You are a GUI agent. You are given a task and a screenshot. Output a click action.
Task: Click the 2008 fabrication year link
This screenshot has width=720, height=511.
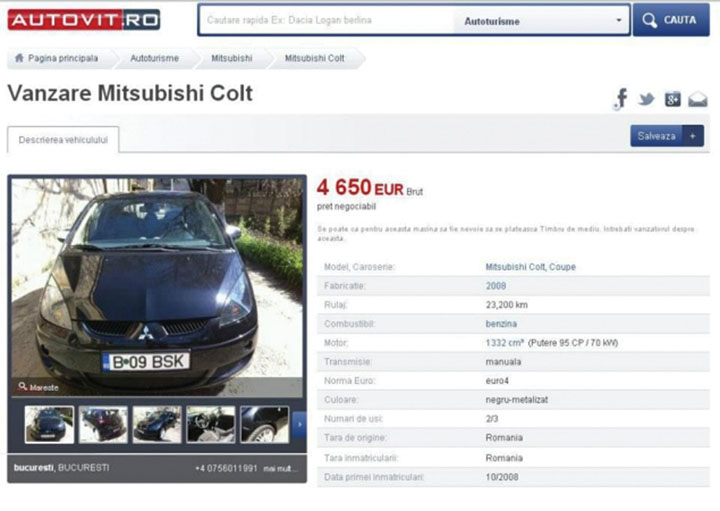tap(495, 286)
